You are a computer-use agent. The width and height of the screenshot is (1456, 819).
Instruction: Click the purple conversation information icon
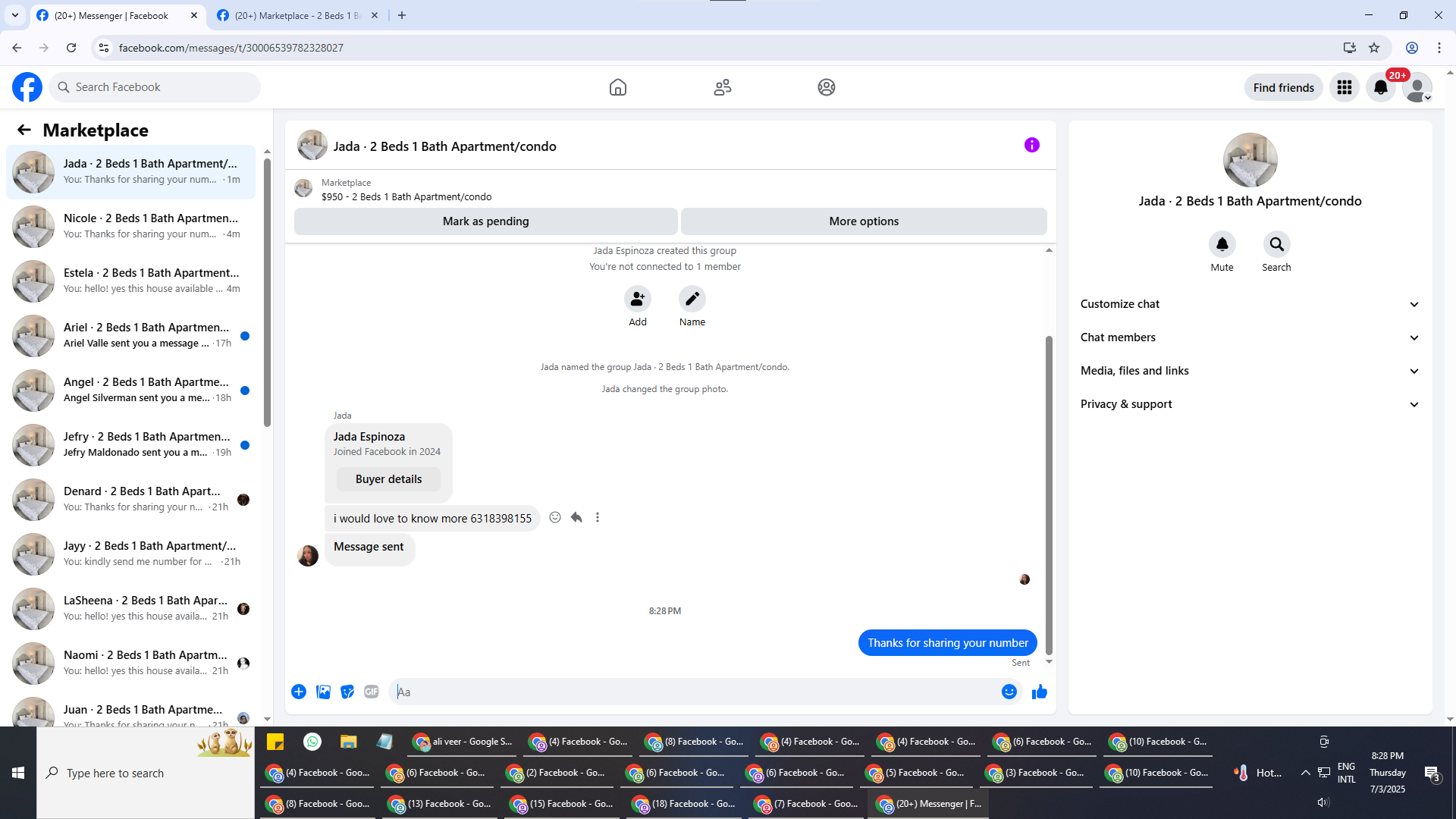[1031, 145]
